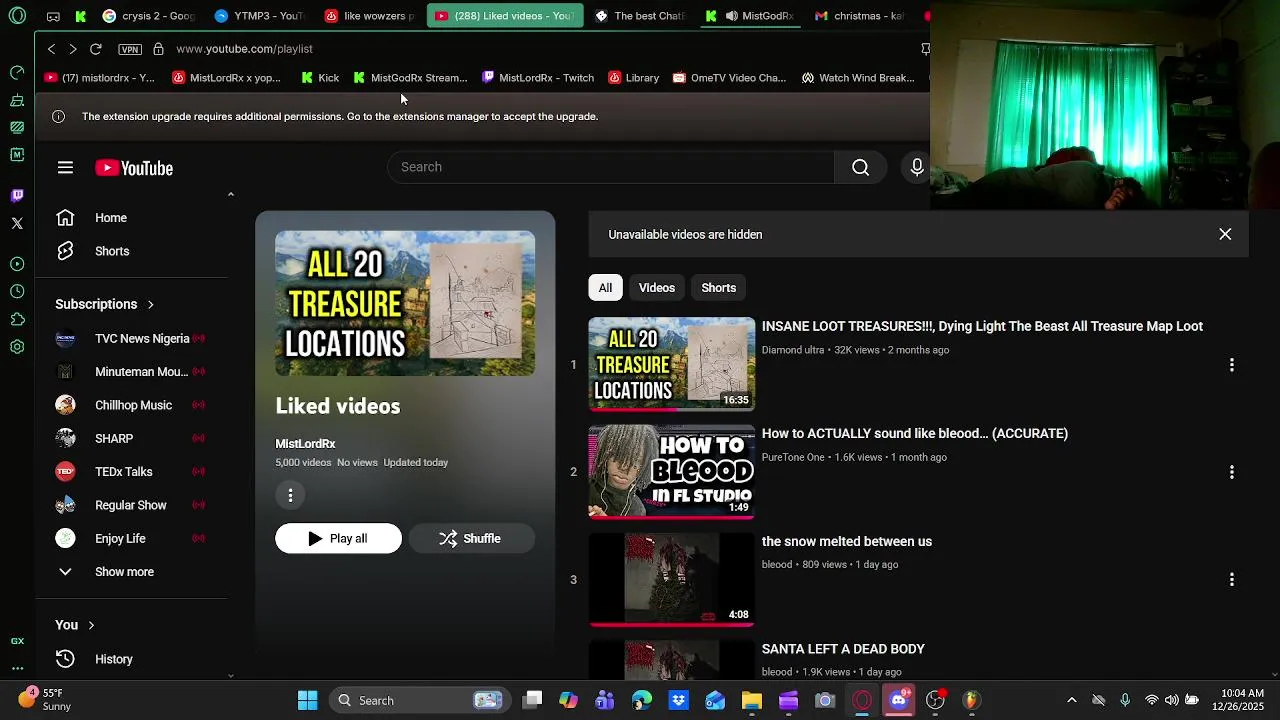Open OmeTV Video Chat bookmark
The height and width of the screenshot is (720, 1280).
tap(729, 78)
